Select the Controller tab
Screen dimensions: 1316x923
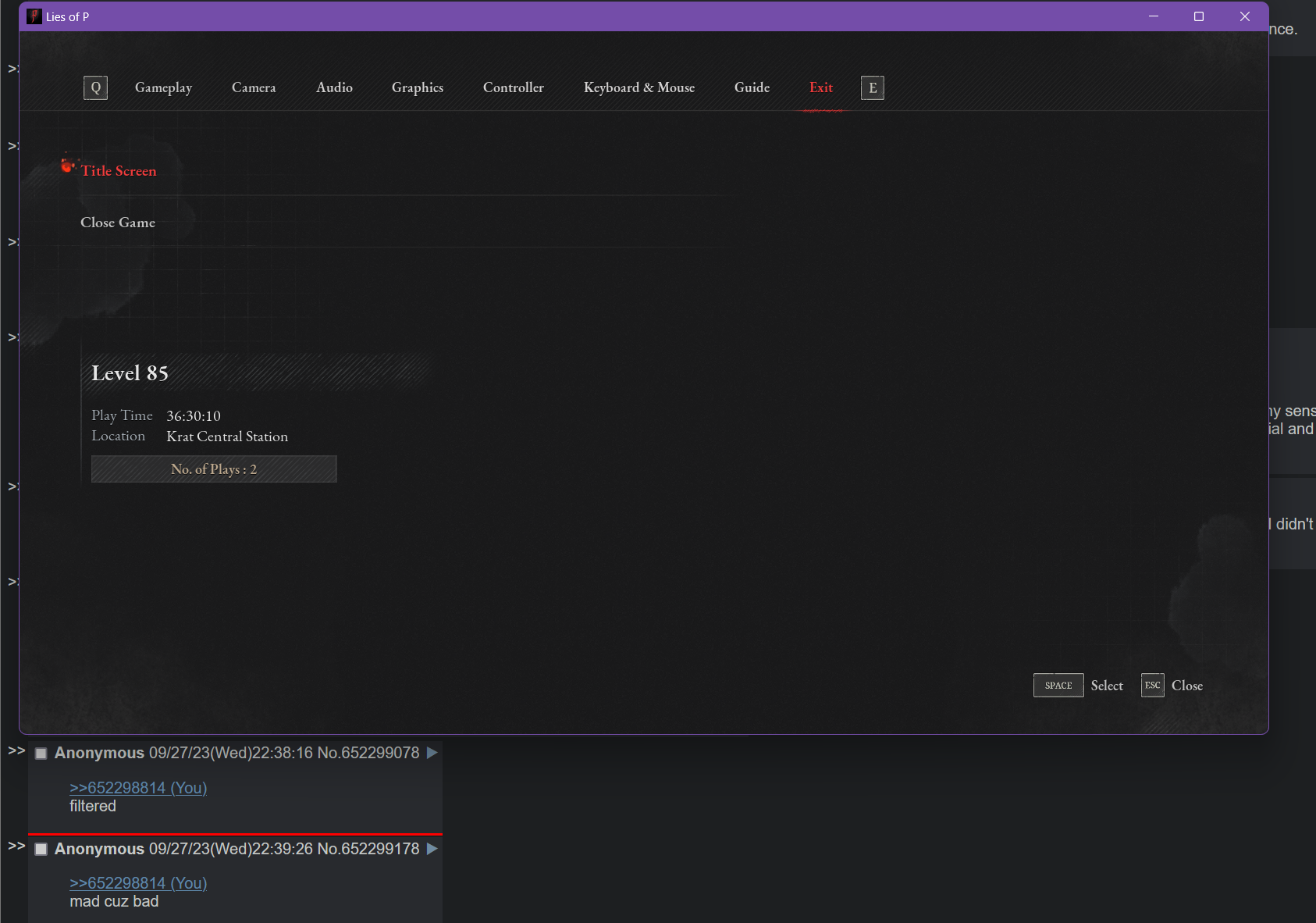(514, 87)
